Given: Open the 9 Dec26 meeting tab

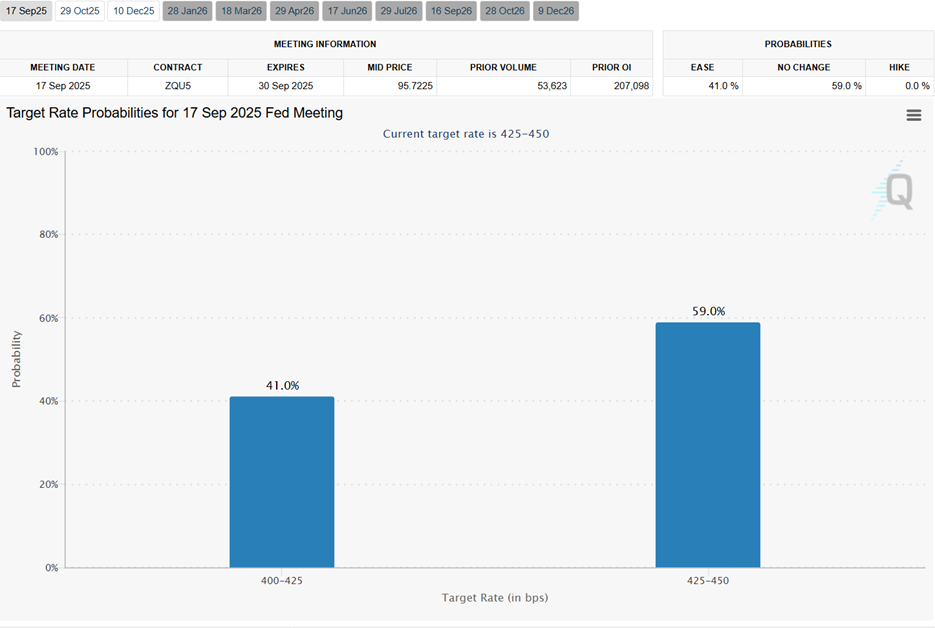Looking at the screenshot, I should [x=556, y=11].
